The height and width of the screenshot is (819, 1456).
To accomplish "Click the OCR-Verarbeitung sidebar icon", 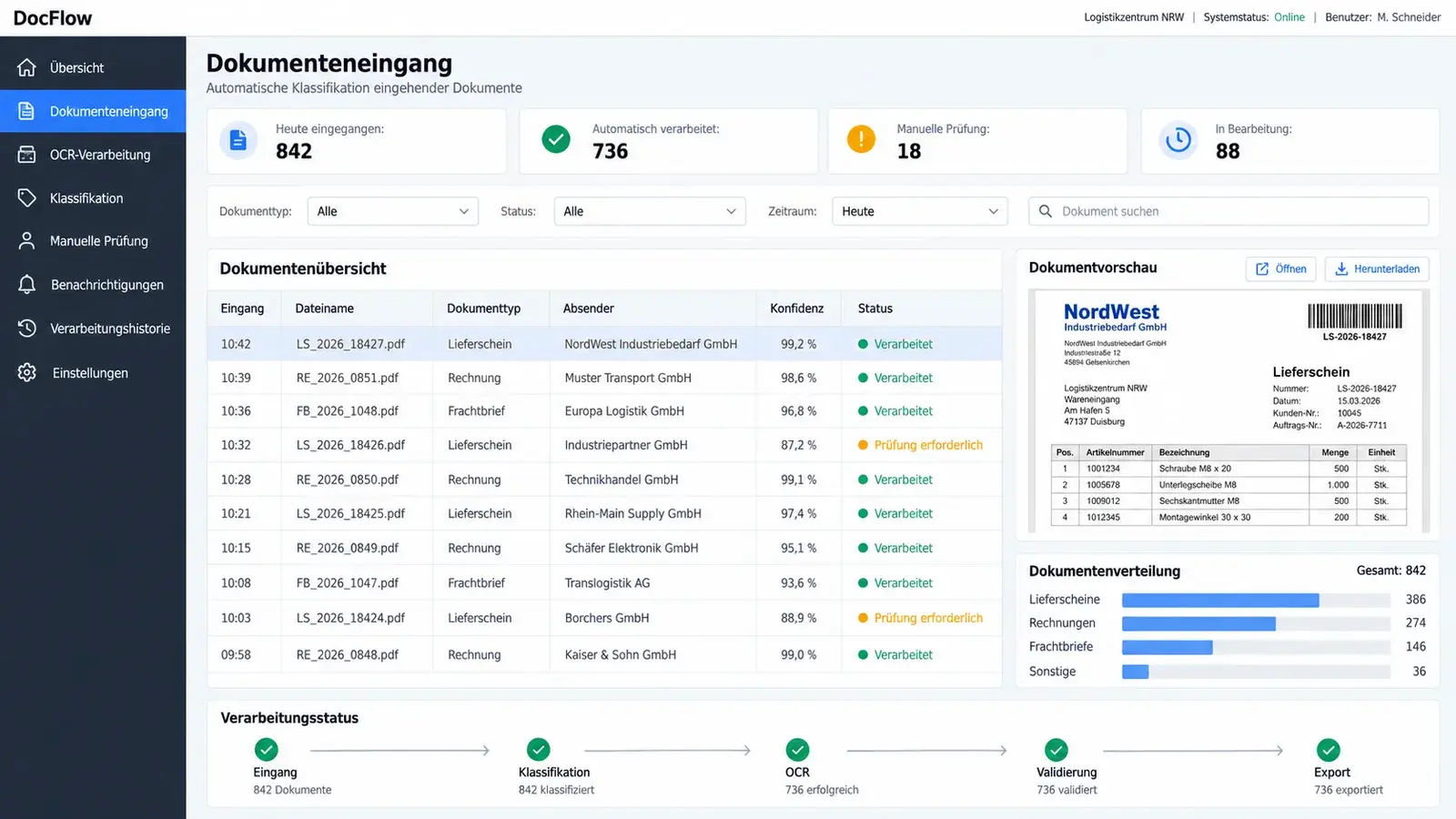I will pyautogui.click(x=26, y=155).
